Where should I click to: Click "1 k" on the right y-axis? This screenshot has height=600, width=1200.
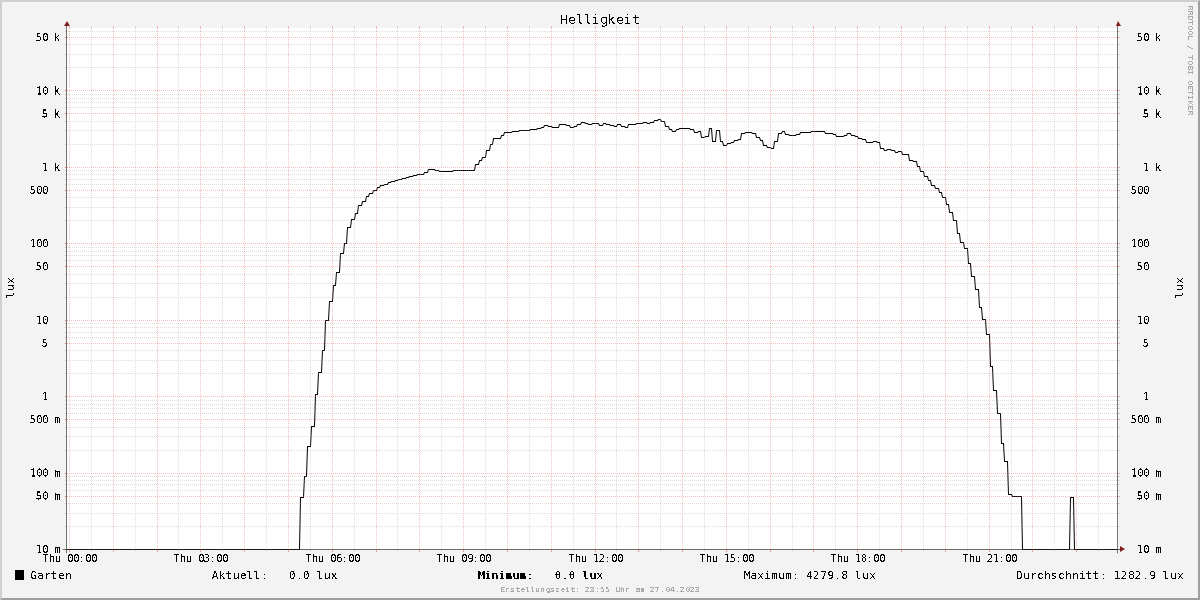tap(1153, 167)
